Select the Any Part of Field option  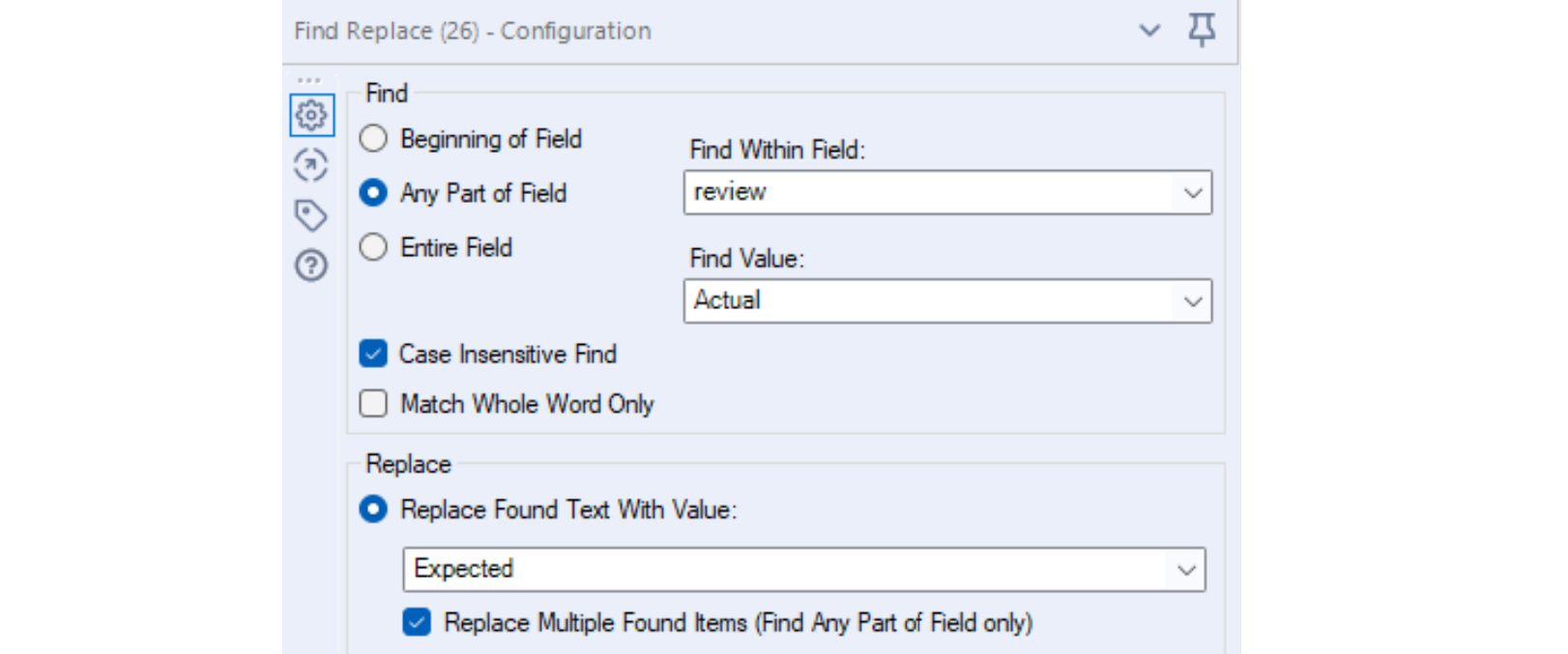[373, 193]
